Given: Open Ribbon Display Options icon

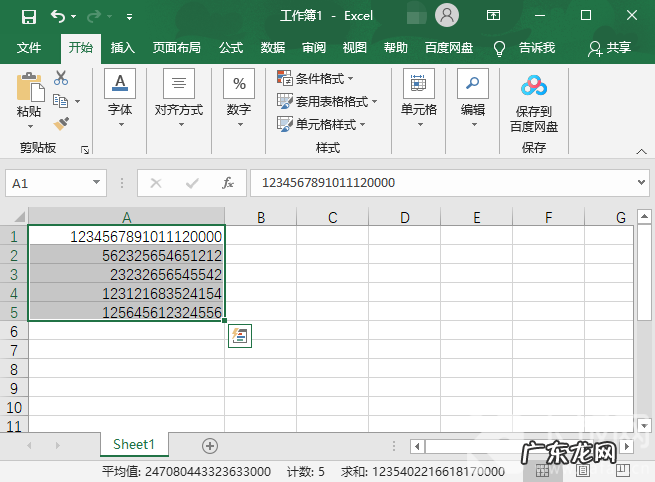Looking at the screenshot, I should point(493,15).
